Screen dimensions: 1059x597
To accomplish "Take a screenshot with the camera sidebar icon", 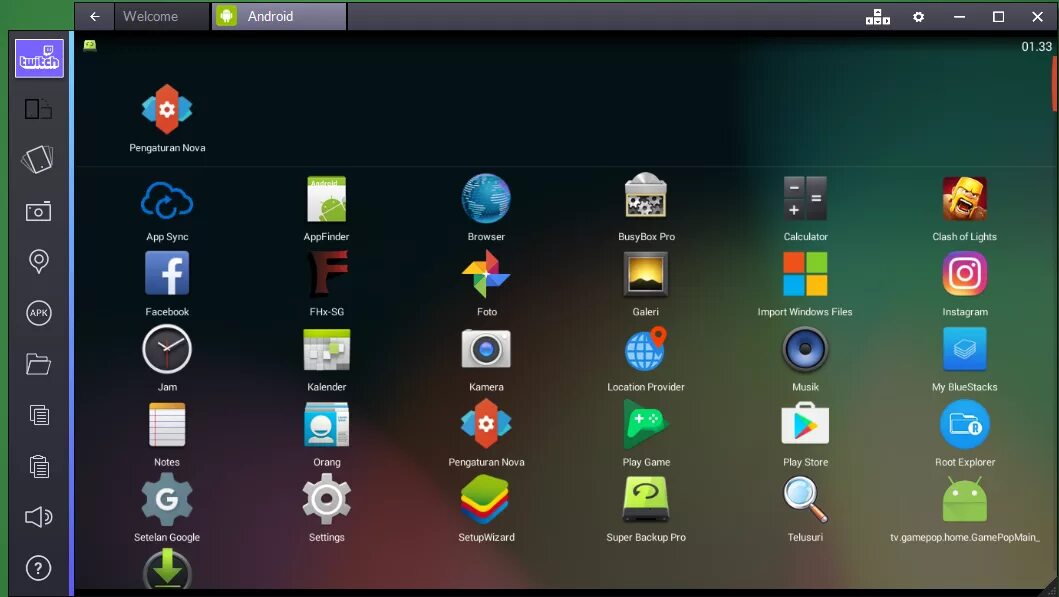I will [38, 211].
